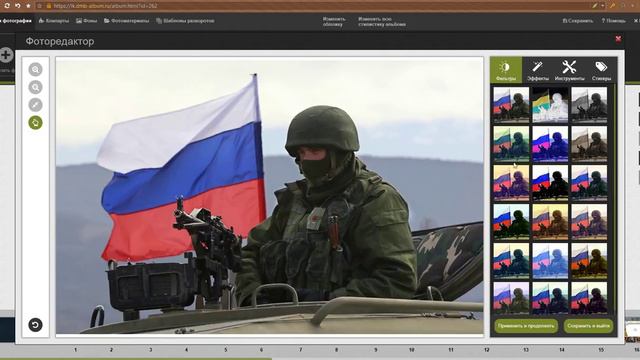640x360 pixels.
Task: Open Помощь in the top bar
Action: pos(613,21)
